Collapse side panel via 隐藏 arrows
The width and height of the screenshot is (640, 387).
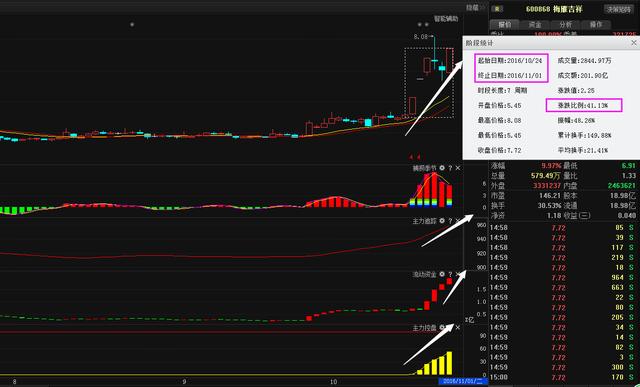476,8
